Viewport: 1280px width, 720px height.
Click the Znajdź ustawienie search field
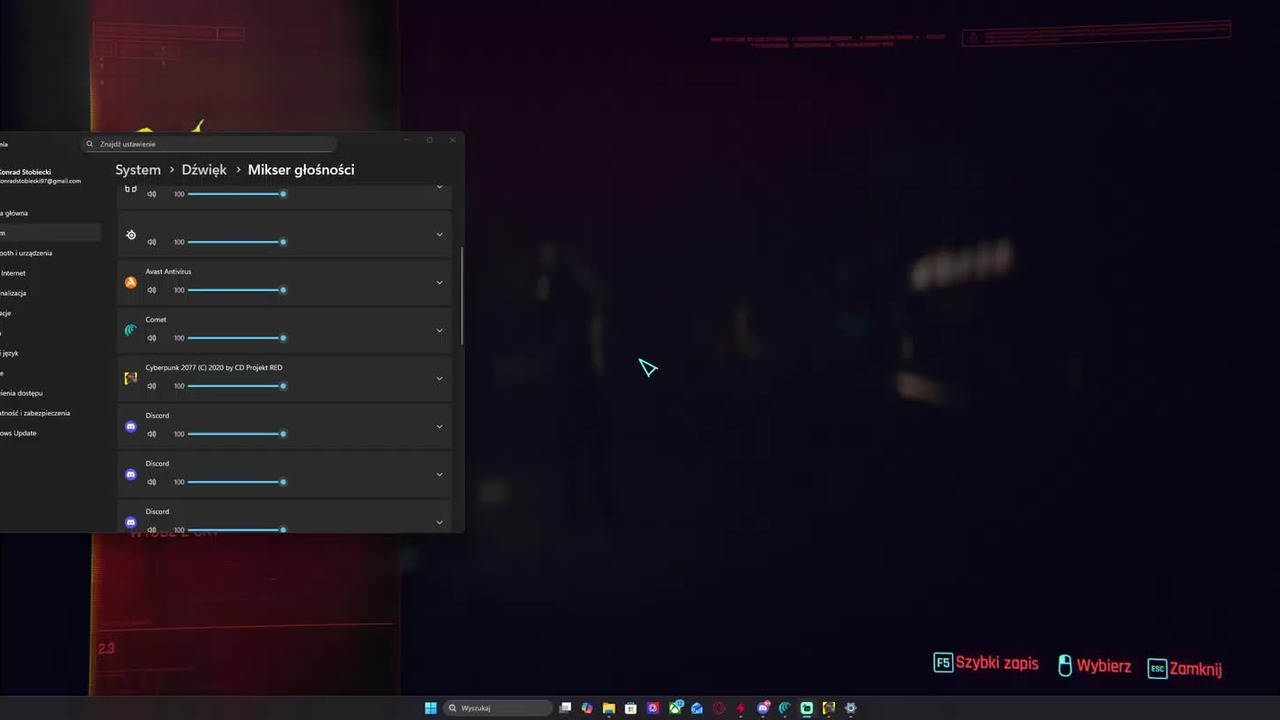coord(210,144)
